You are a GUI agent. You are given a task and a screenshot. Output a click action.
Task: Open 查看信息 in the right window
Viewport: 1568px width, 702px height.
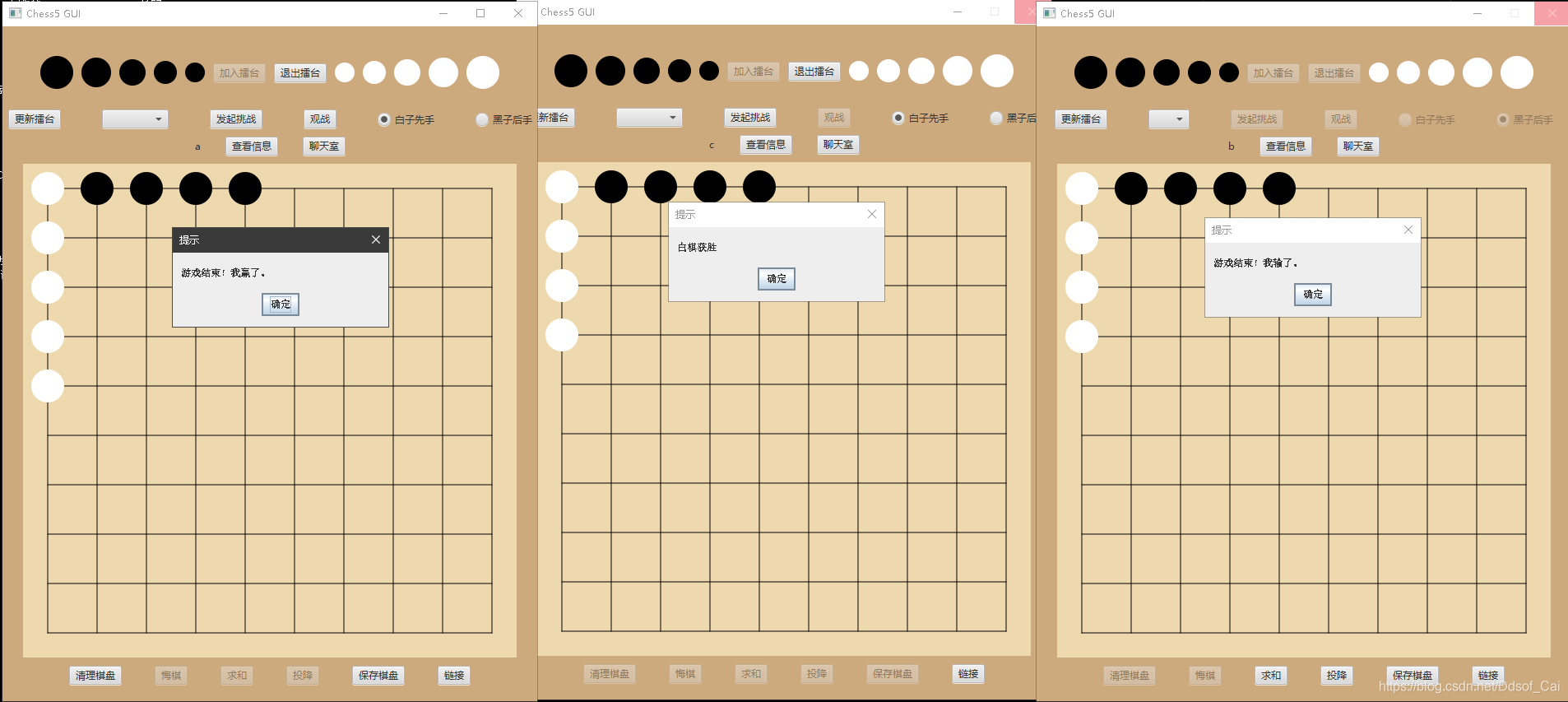(1286, 146)
